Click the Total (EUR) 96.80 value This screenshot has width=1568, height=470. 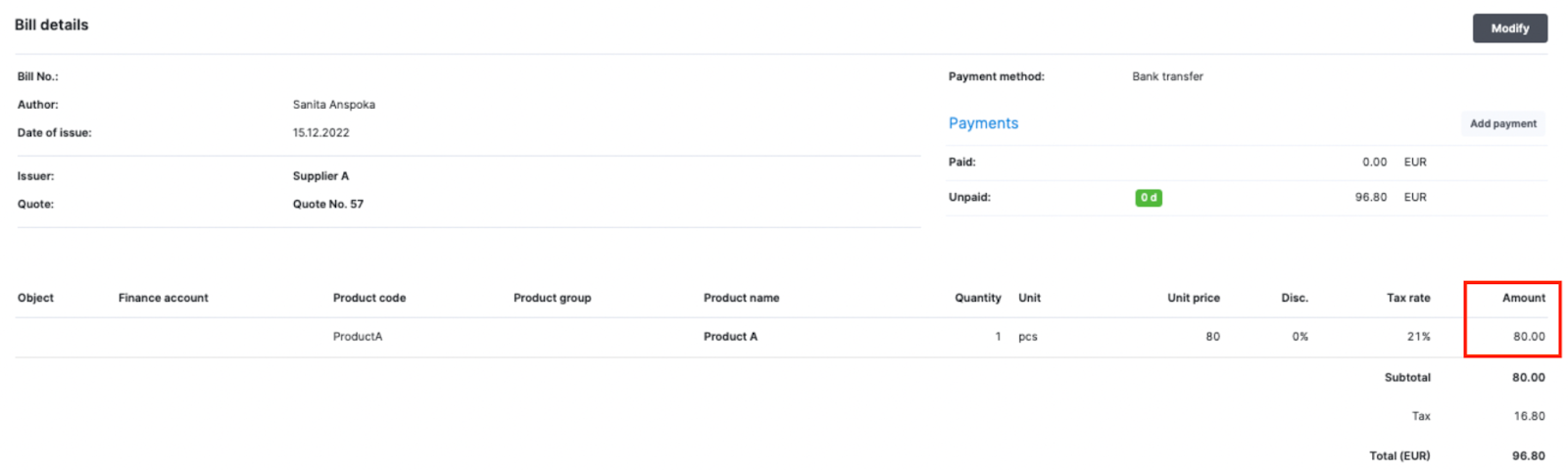[1528, 456]
